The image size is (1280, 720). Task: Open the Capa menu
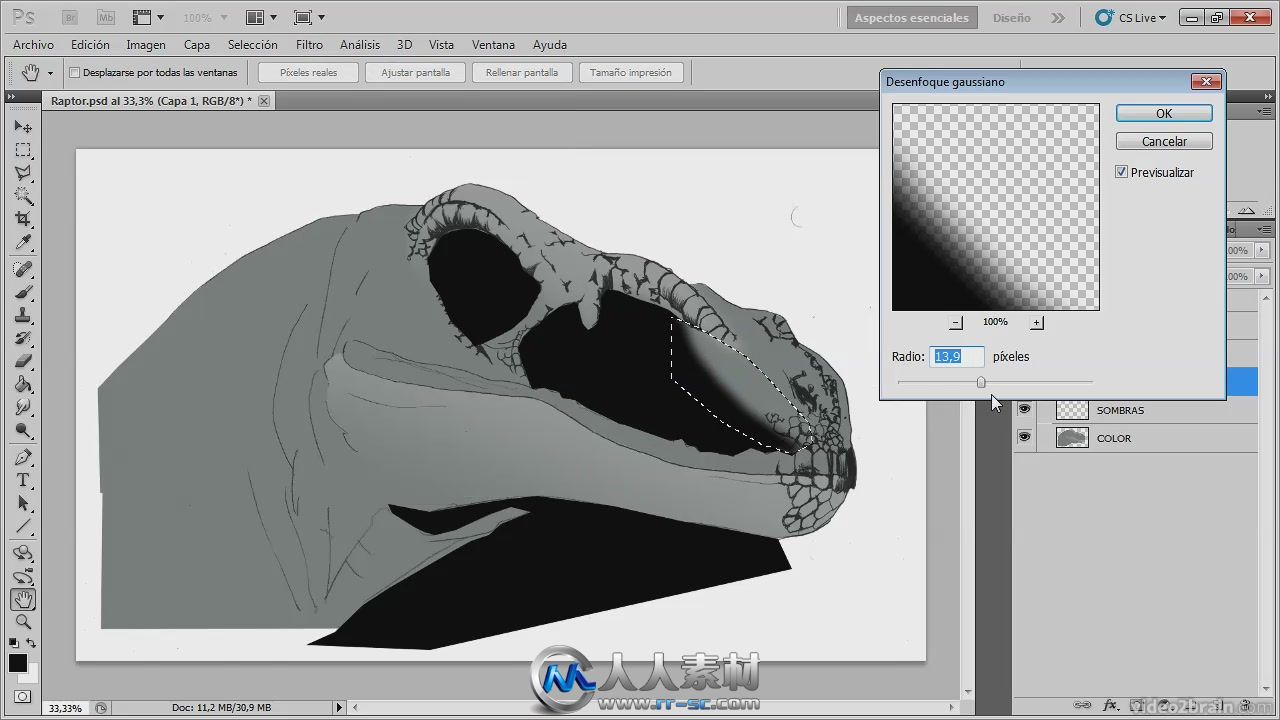coord(197,44)
